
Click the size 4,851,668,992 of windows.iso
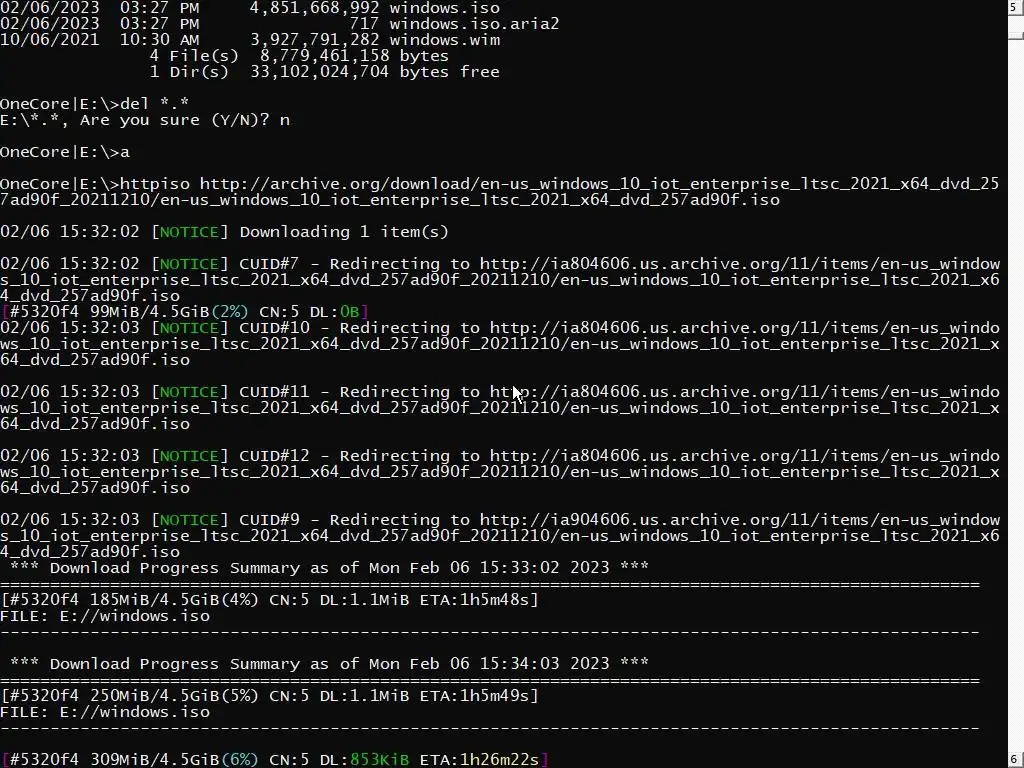point(315,8)
